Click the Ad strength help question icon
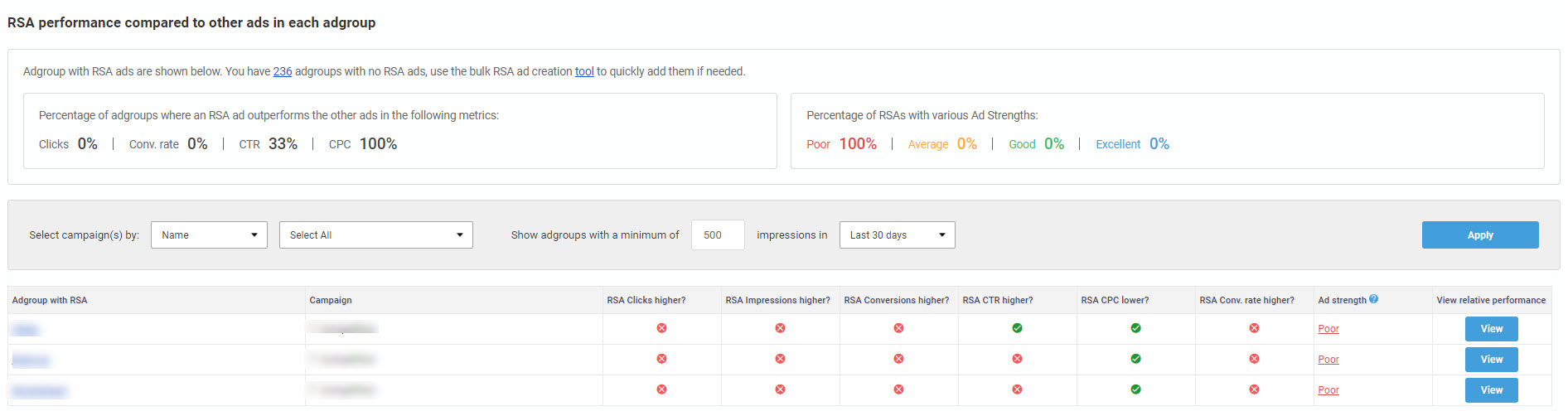The image size is (1568, 411). [1373, 299]
